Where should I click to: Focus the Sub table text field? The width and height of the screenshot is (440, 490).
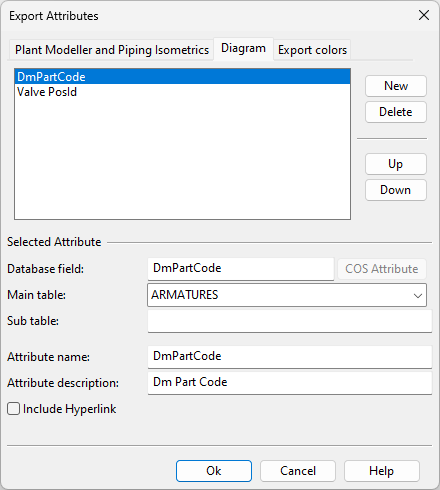pos(290,321)
